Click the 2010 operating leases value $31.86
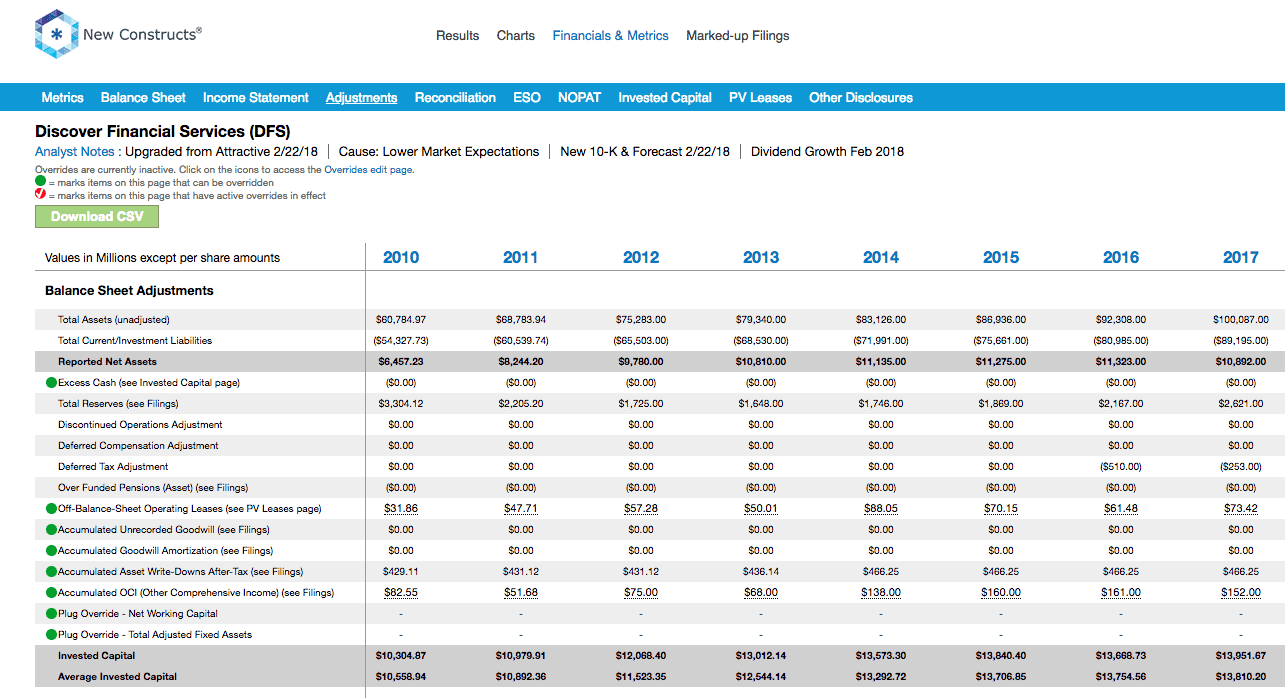The image size is (1285, 698). pos(401,509)
